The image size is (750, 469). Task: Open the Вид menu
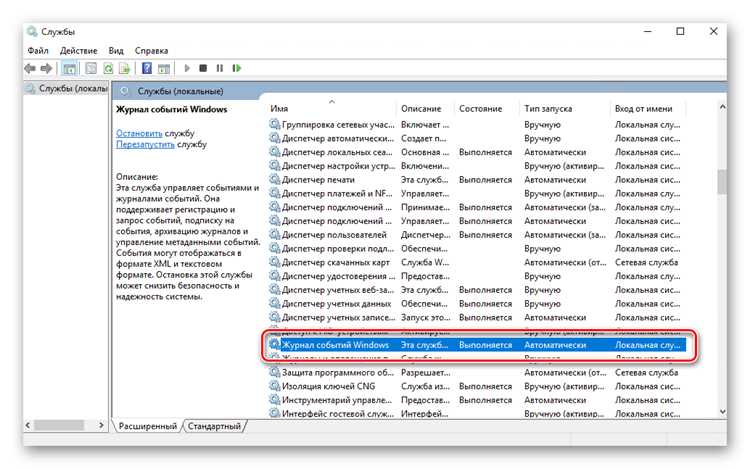[x=116, y=51]
